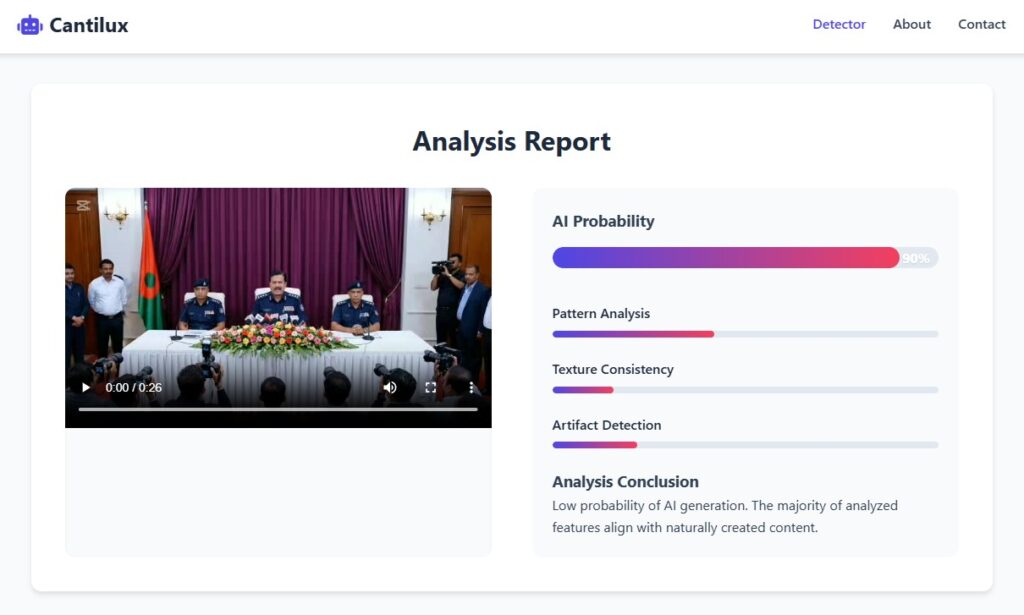Play the analyzed video
Image resolution: width=1024 pixels, height=615 pixels.
[x=86, y=387]
